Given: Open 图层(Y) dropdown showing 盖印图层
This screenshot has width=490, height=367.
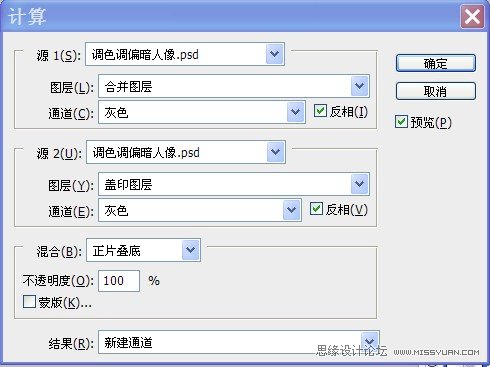Looking at the screenshot, I should pyautogui.click(x=234, y=184).
